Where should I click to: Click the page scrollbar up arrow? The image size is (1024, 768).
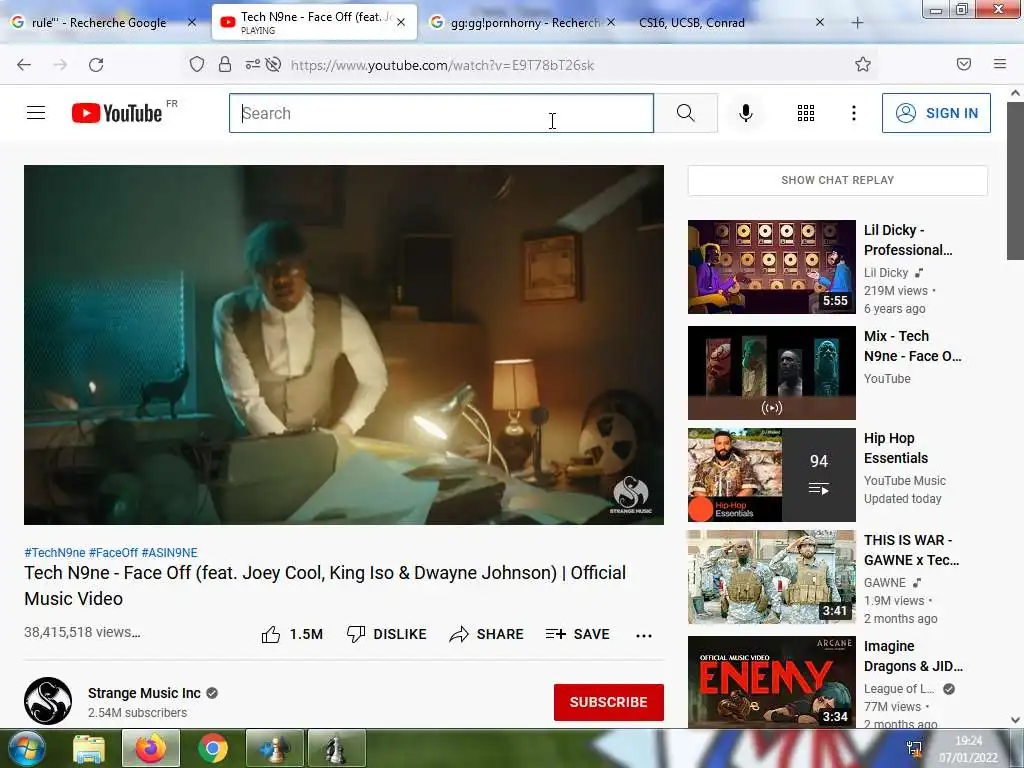coord(1015,93)
